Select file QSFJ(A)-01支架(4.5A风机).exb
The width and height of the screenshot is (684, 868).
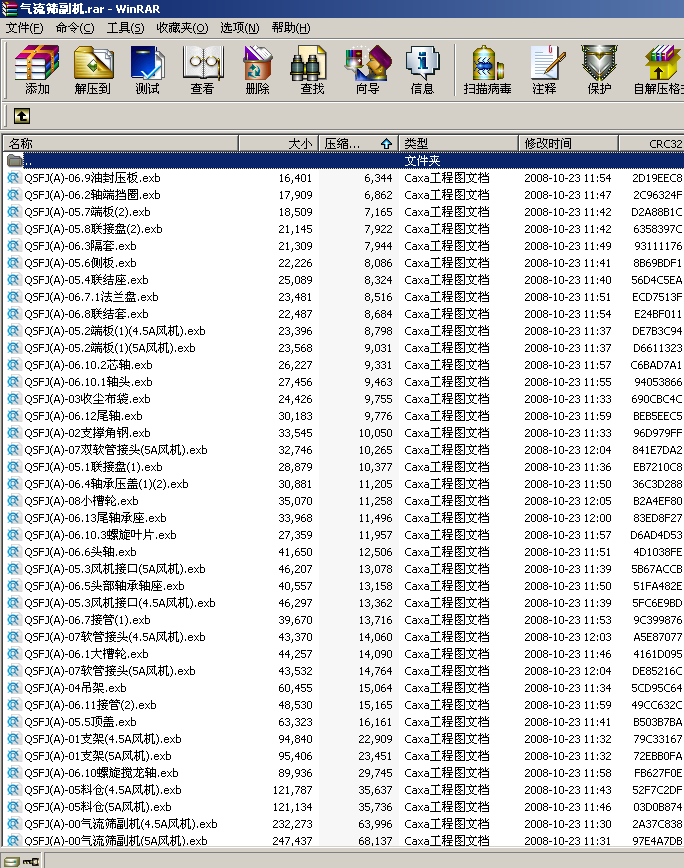(102, 739)
